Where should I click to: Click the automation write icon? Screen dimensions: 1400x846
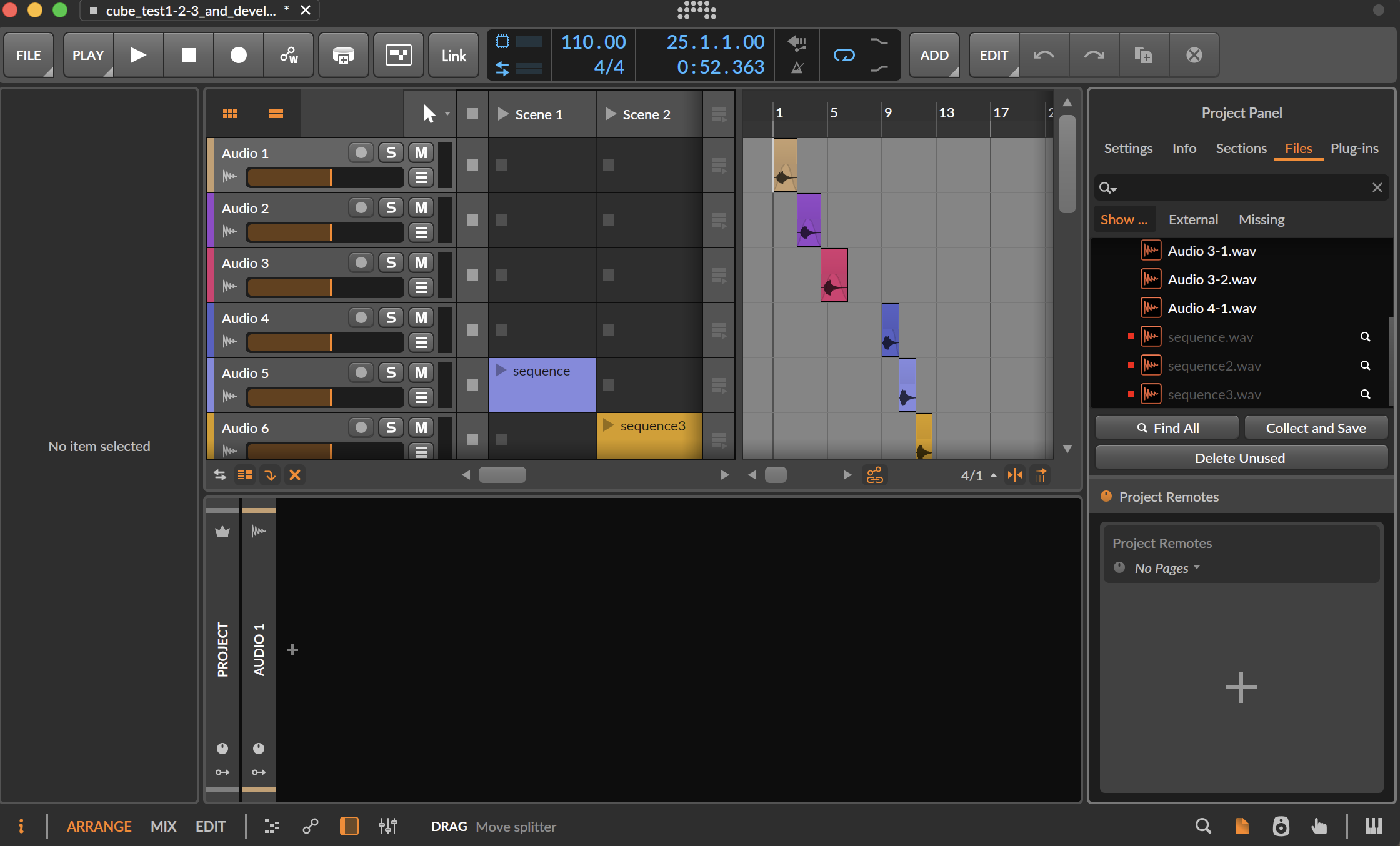tap(289, 55)
